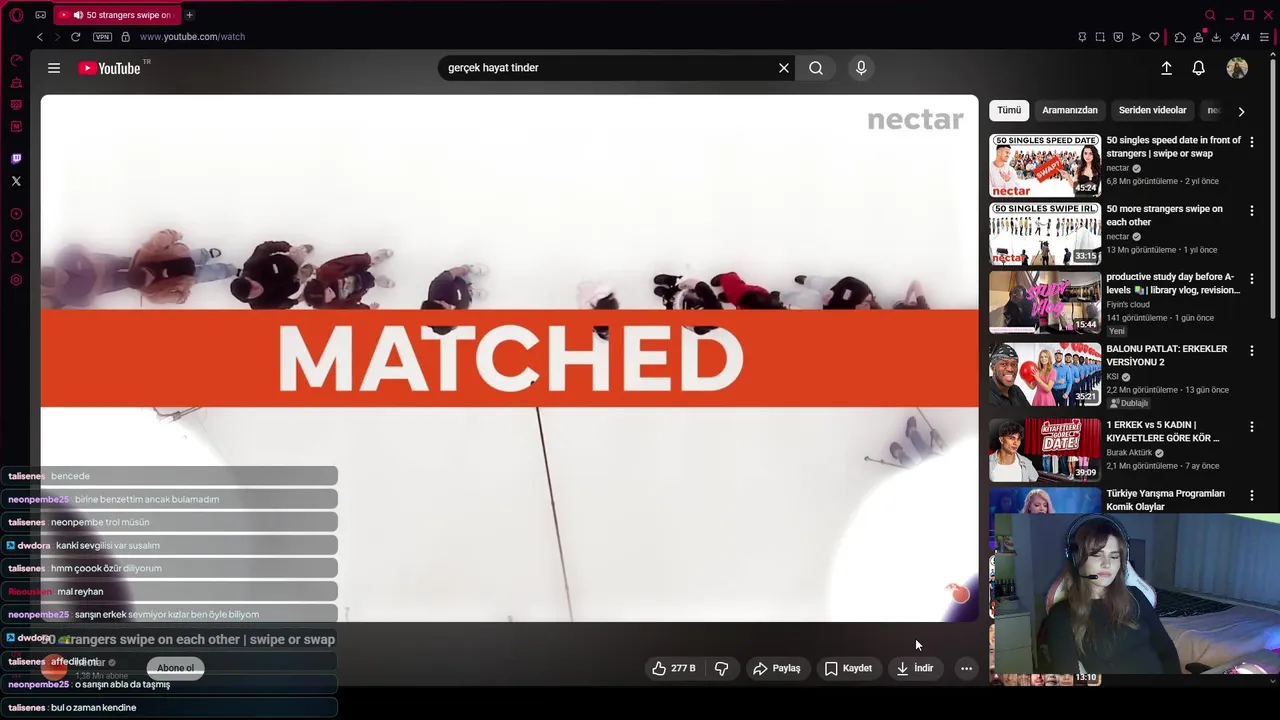Open browser extensions cube in toolbar

pyautogui.click(x=1180, y=37)
